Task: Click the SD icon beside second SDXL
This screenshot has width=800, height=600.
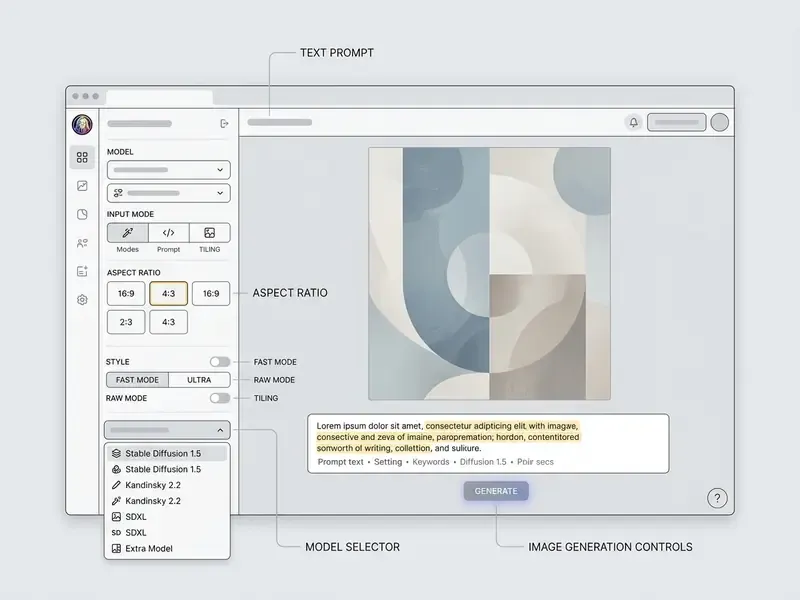Action: coord(116,533)
